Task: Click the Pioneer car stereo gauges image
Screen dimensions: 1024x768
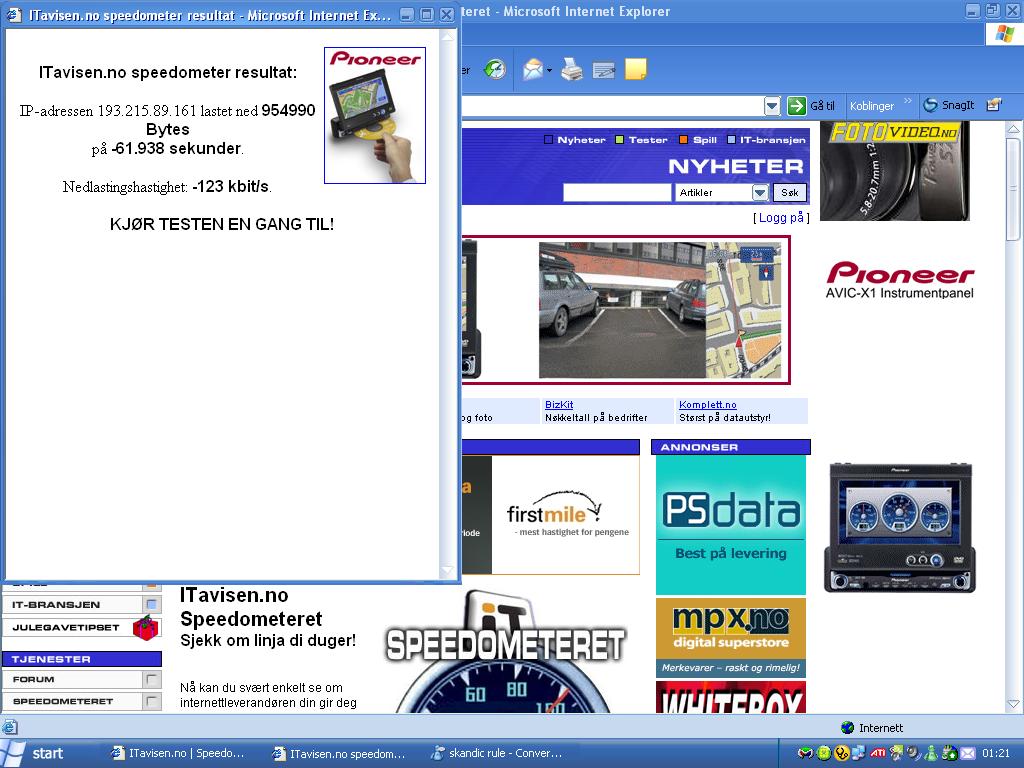Action: point(899,528)
